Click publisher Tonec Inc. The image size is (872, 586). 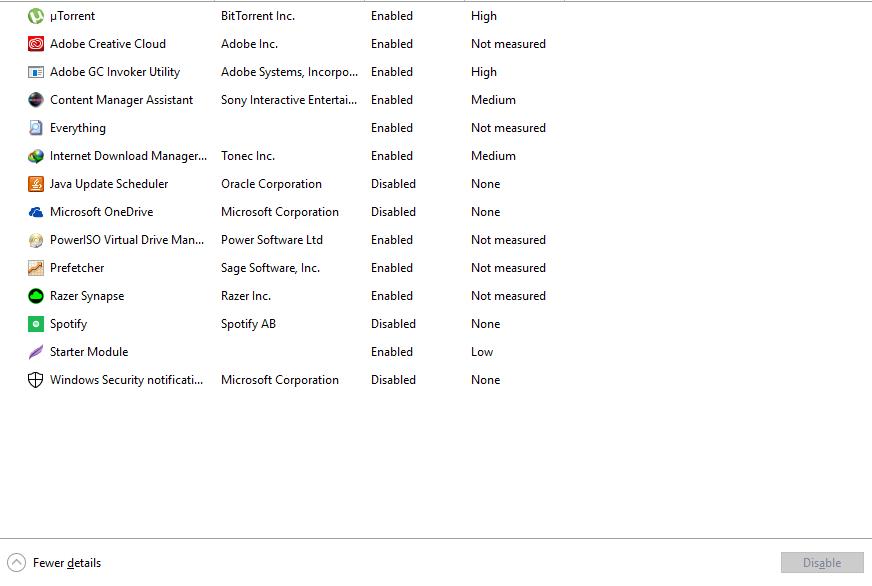tap(248, 156)
